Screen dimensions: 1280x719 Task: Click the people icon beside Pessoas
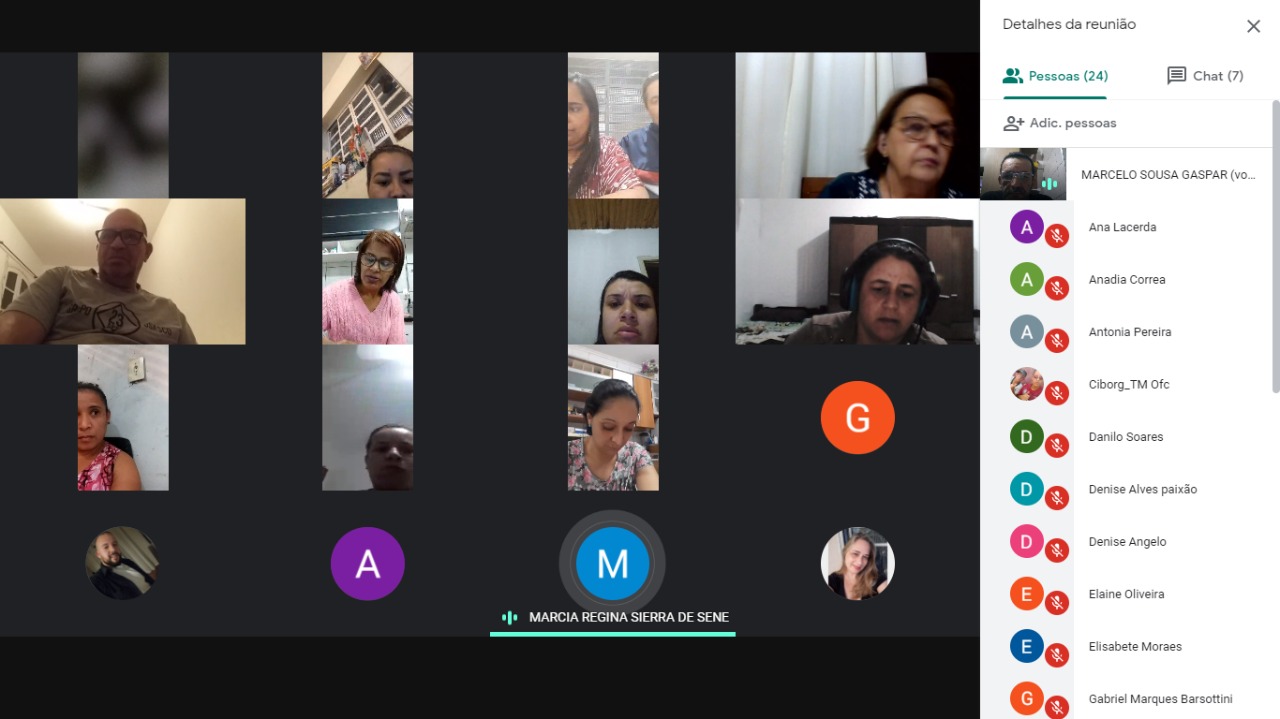1013,76
